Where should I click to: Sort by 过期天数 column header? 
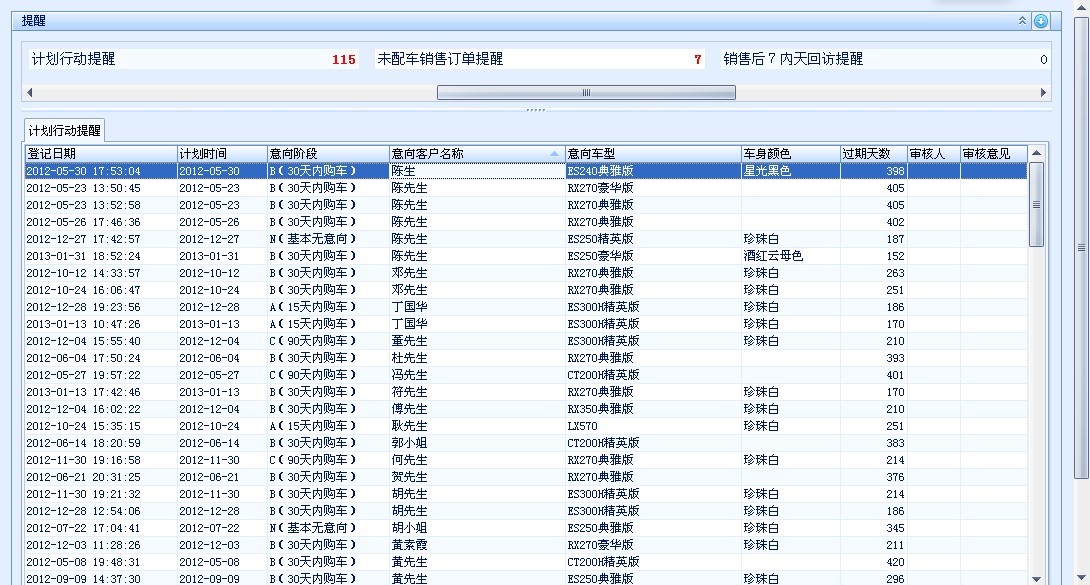874,154
